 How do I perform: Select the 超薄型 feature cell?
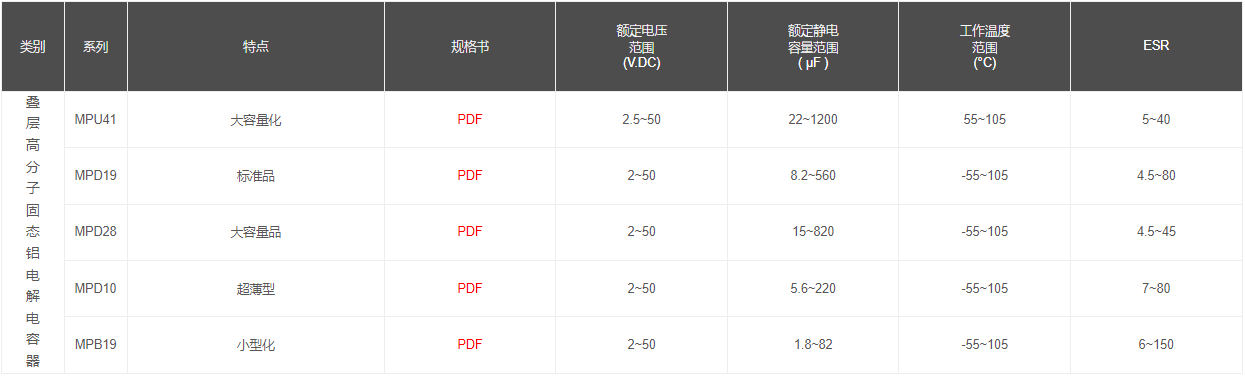pos(256,288)
